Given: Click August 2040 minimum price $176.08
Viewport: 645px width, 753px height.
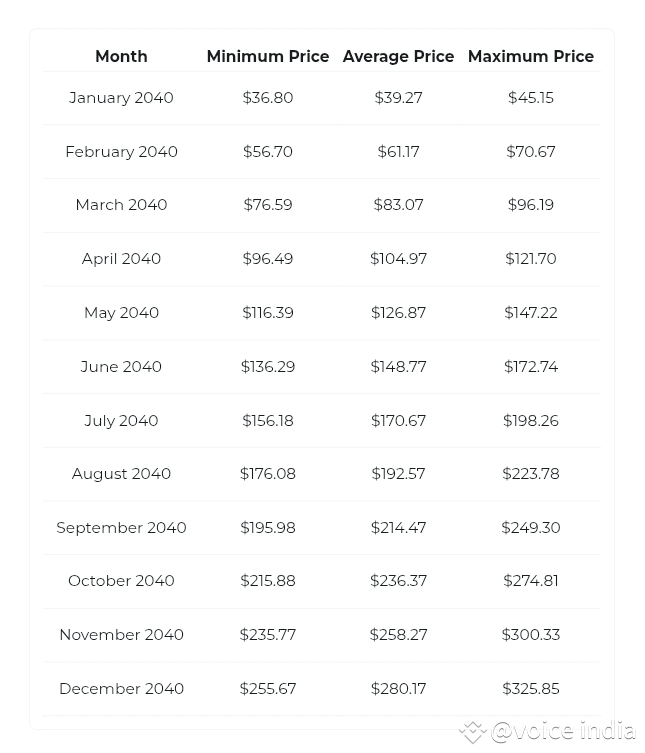Looking at the screenshot, I should (268, 474).
